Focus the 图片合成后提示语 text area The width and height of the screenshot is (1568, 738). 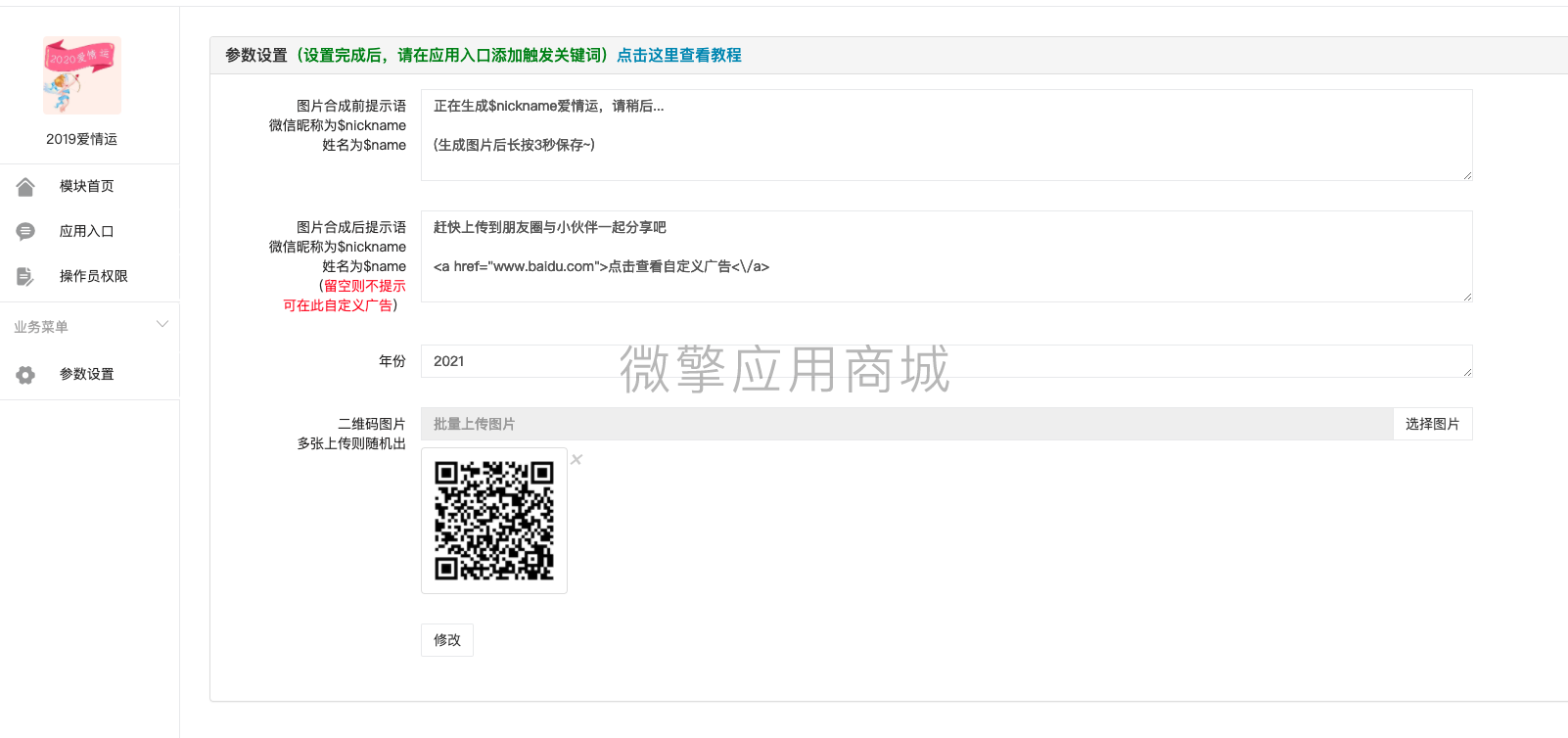click(946, 256)
